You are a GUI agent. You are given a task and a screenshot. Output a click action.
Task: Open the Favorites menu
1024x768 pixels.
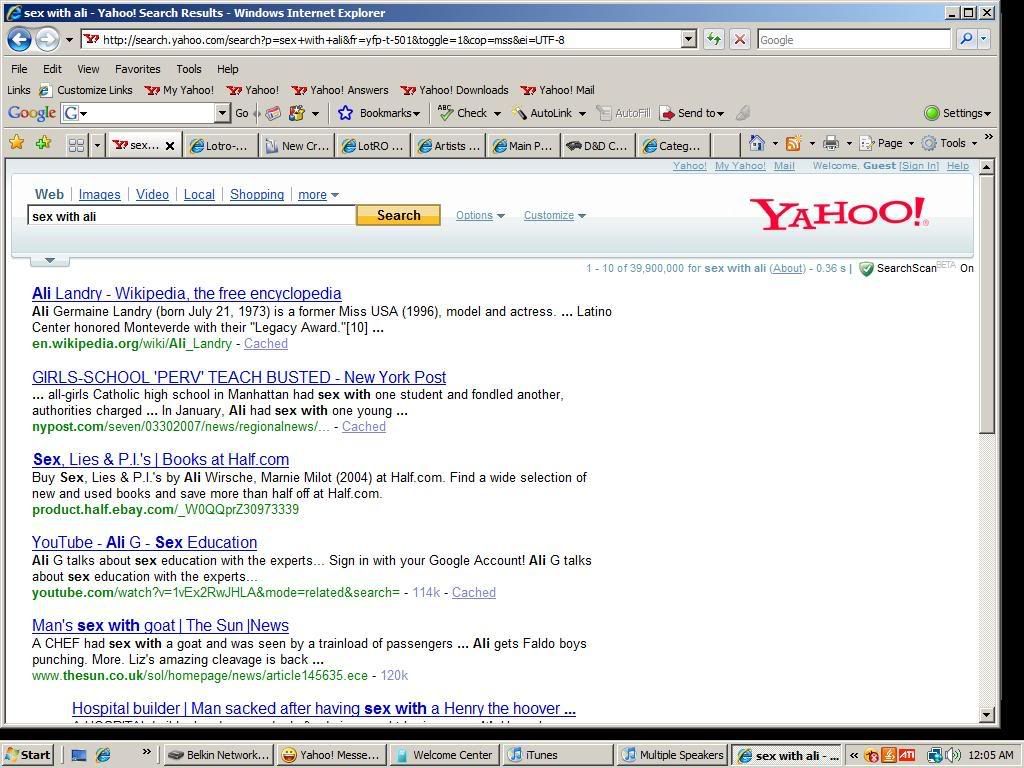click(x=137, y=69)
